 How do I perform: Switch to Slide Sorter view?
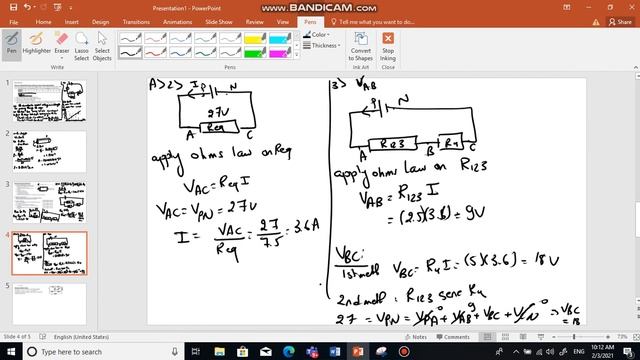[505, 337]
